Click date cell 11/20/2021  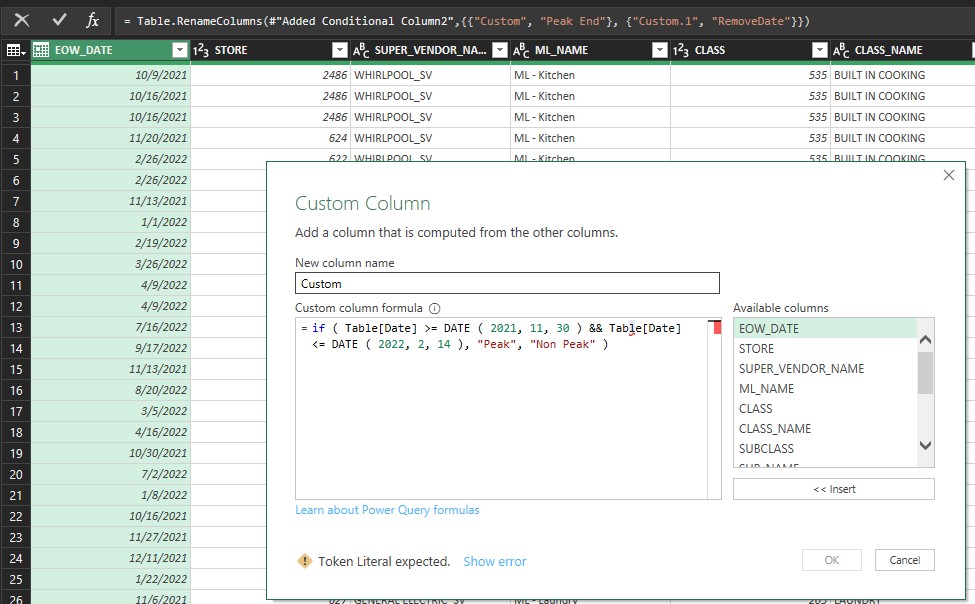(x=111, y=138)
